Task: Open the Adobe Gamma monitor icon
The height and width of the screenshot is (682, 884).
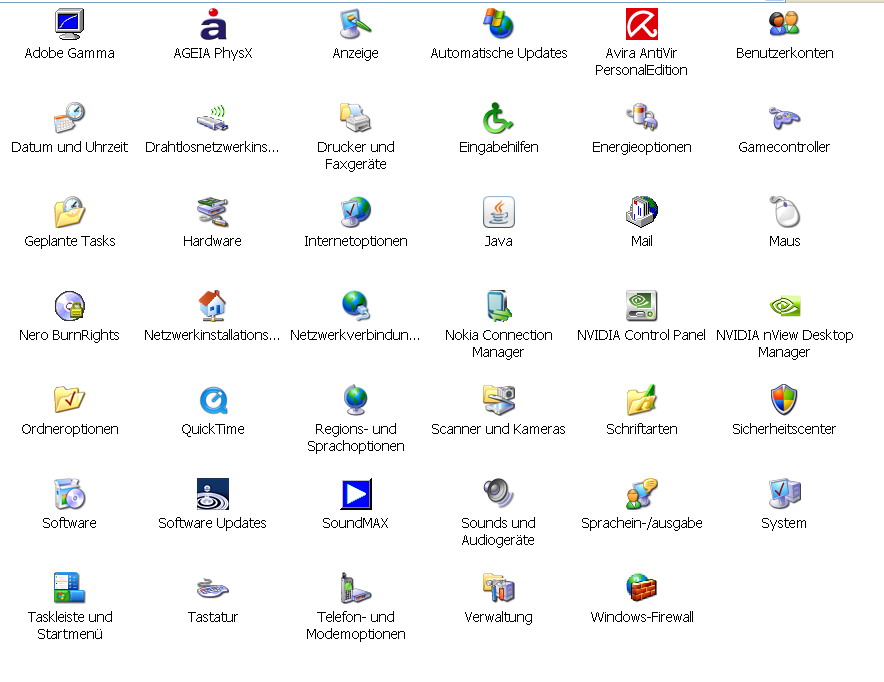Action: point(69,24)
